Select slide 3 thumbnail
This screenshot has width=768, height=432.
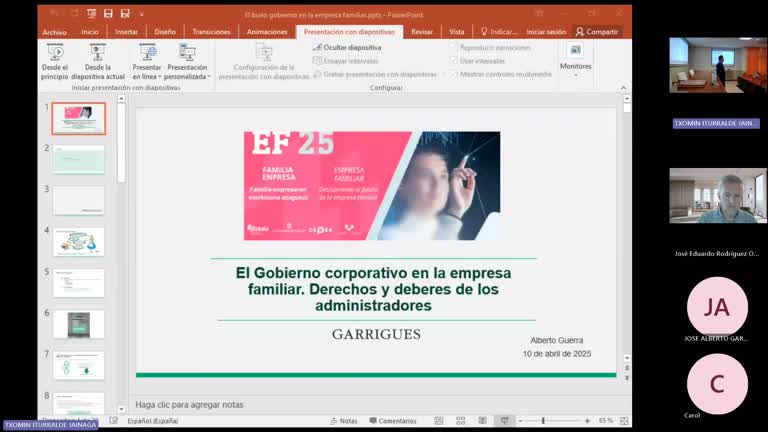coord(78,201)
